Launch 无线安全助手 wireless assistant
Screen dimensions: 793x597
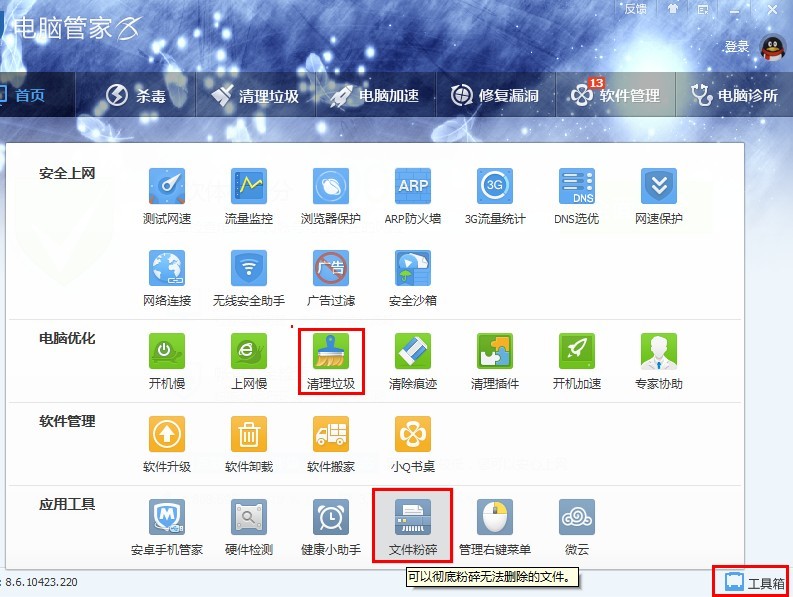click(x=249, y=278)
